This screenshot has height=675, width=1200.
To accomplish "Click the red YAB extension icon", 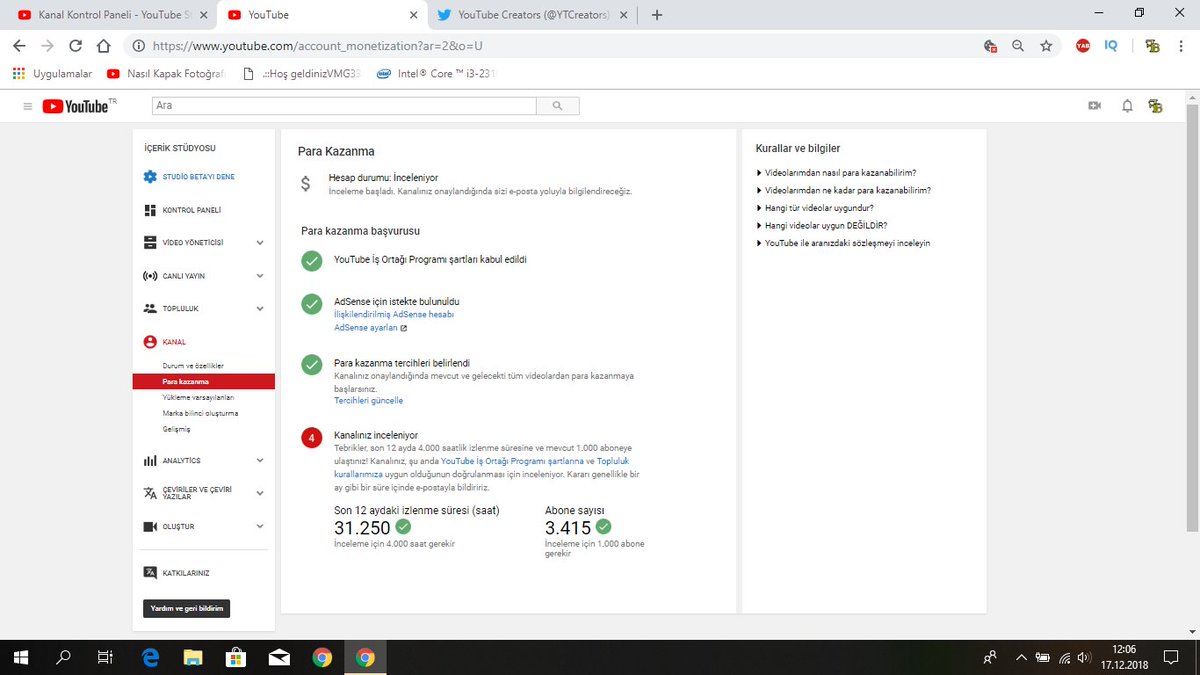I will pos(1083,46).
